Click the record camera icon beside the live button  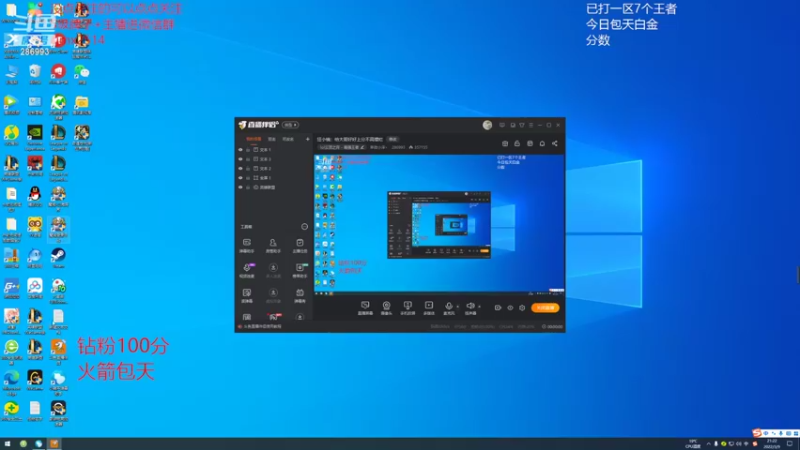(497, 308)
